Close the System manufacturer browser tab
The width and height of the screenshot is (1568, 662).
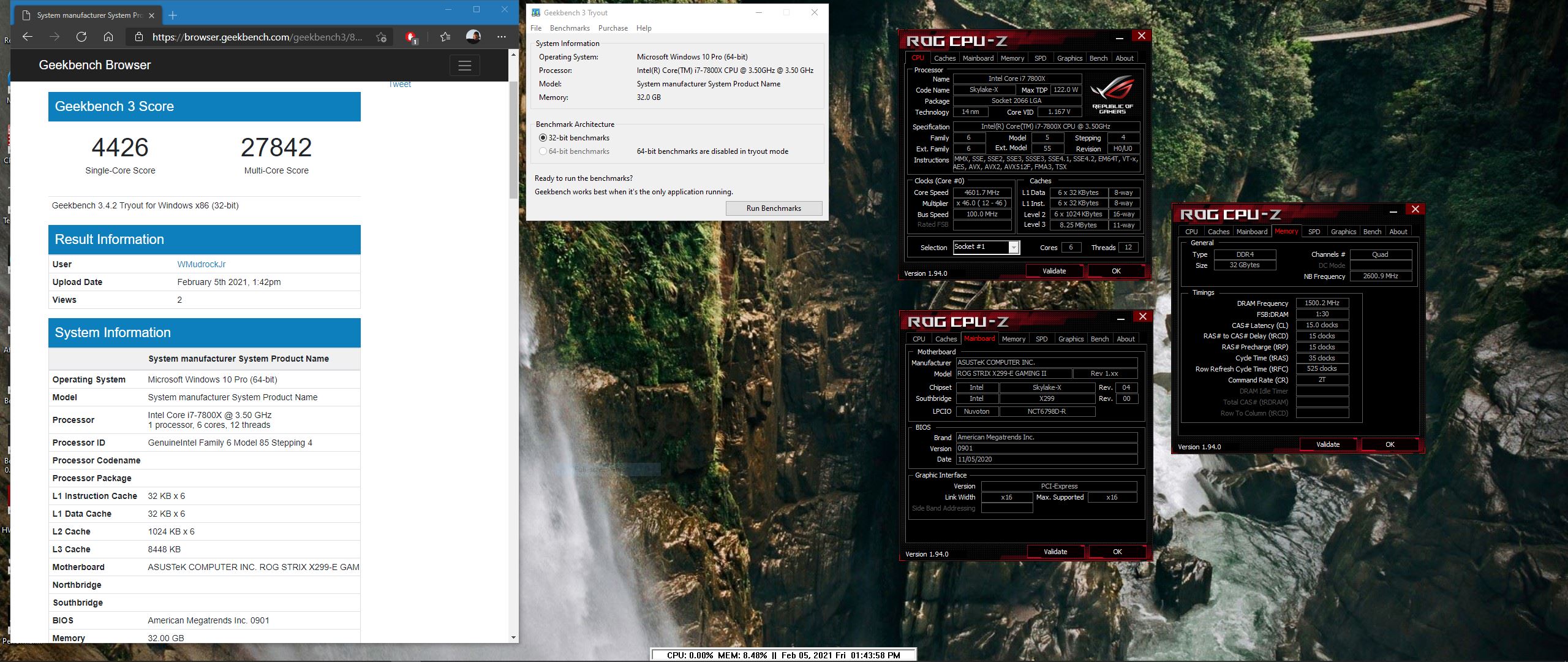coord(152,15)
